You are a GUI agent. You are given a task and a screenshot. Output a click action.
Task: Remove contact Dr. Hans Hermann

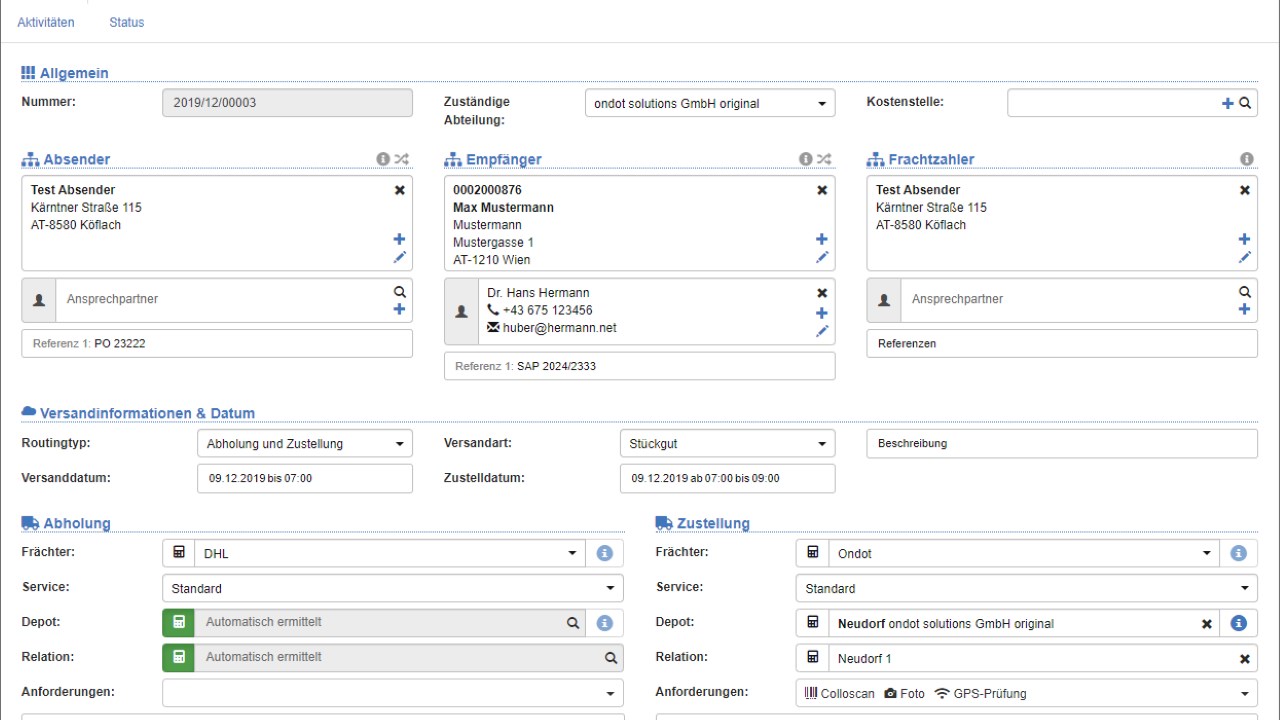pos(822,293)
